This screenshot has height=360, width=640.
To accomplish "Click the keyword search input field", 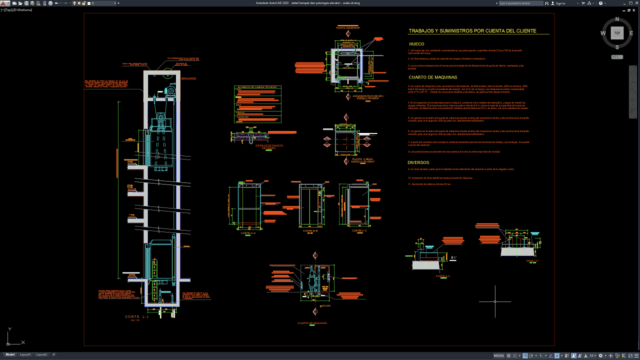I will tap(521, 3).
